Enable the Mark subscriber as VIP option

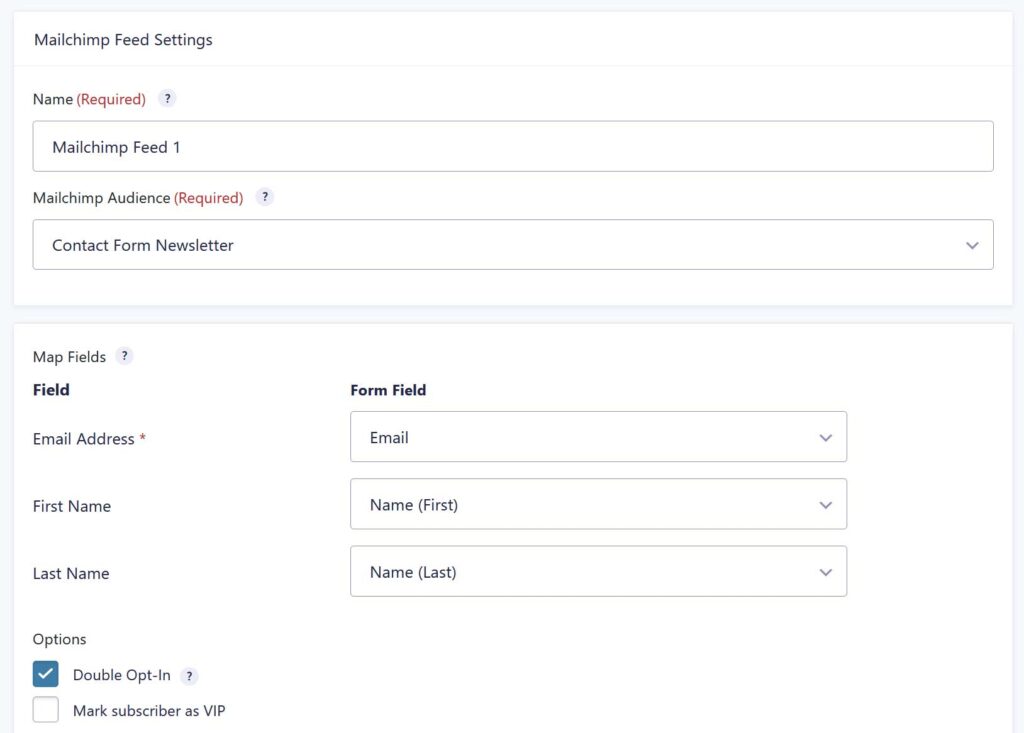[x=45, y=709]
